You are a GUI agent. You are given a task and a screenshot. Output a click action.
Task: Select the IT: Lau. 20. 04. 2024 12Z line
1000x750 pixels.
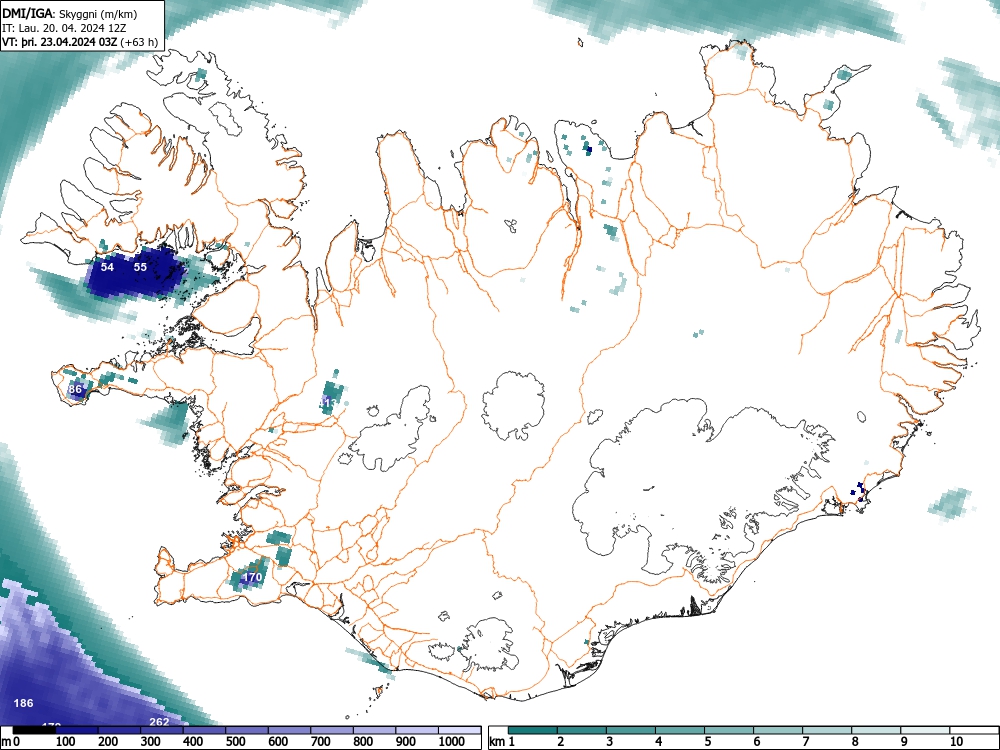tap(66, 27)
